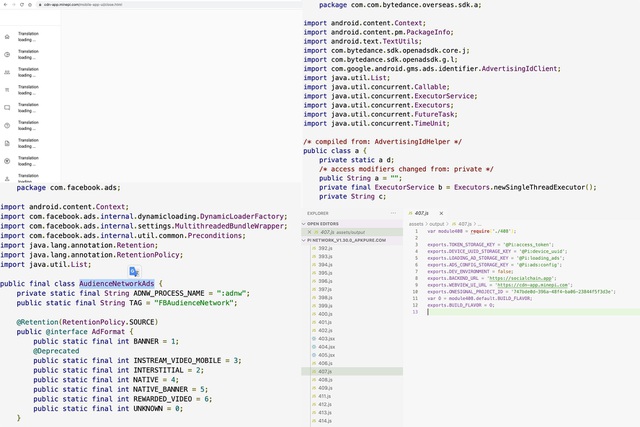Open 414.js in the file tree

[325, 420]
